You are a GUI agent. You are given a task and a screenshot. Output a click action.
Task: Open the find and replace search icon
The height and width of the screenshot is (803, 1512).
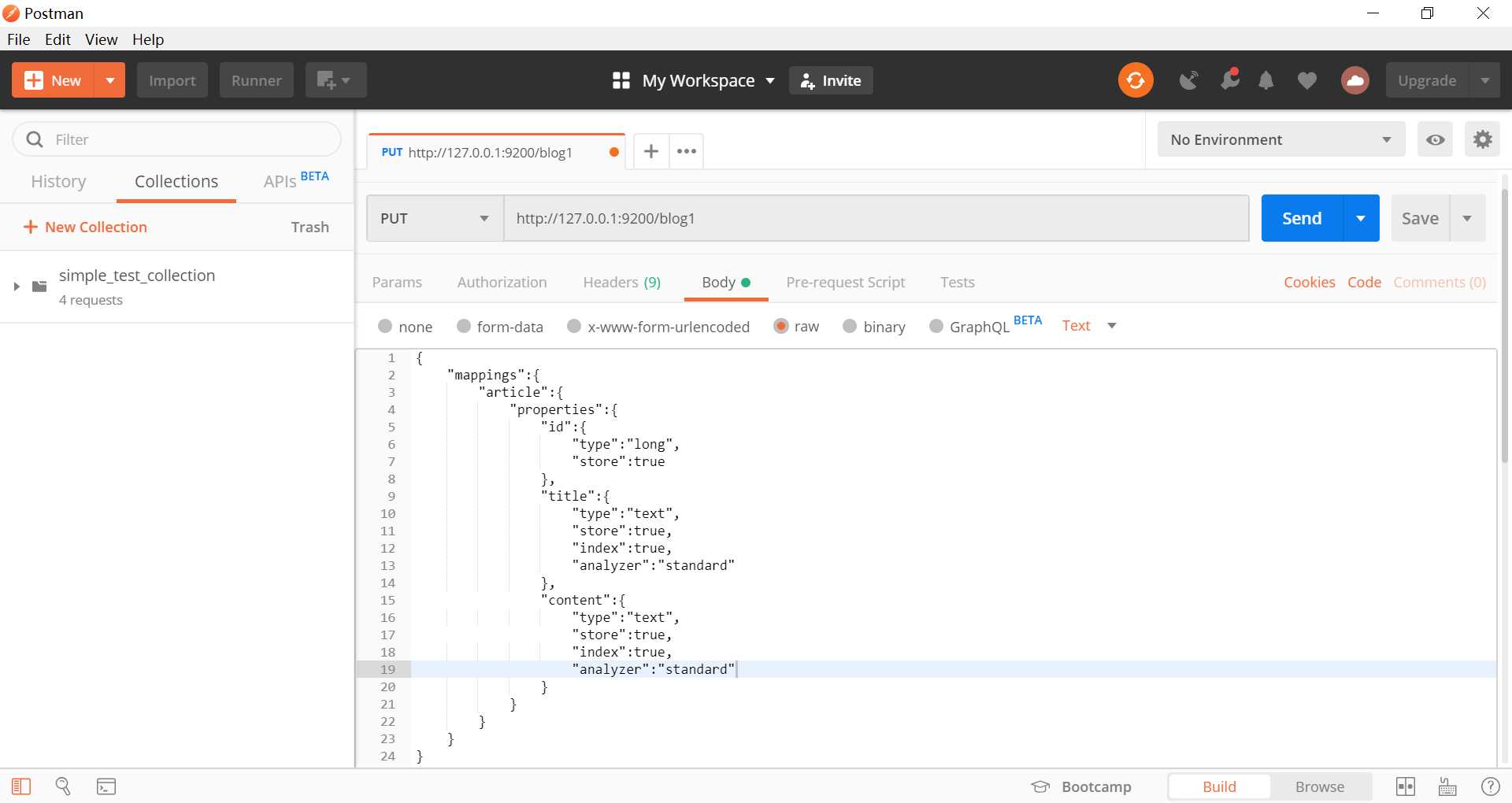tap(63, 786)
